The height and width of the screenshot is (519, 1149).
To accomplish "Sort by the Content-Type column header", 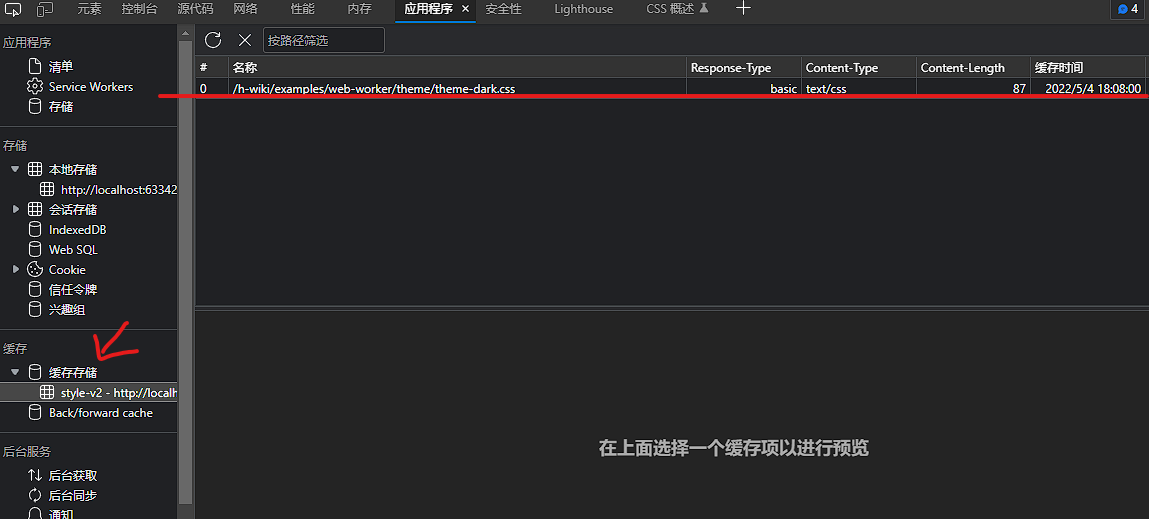I will pos(859,67).
